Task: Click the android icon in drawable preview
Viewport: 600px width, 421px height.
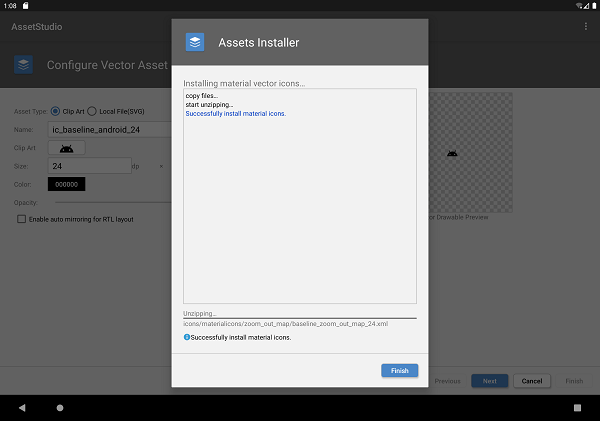Action: tap(452, 153)
